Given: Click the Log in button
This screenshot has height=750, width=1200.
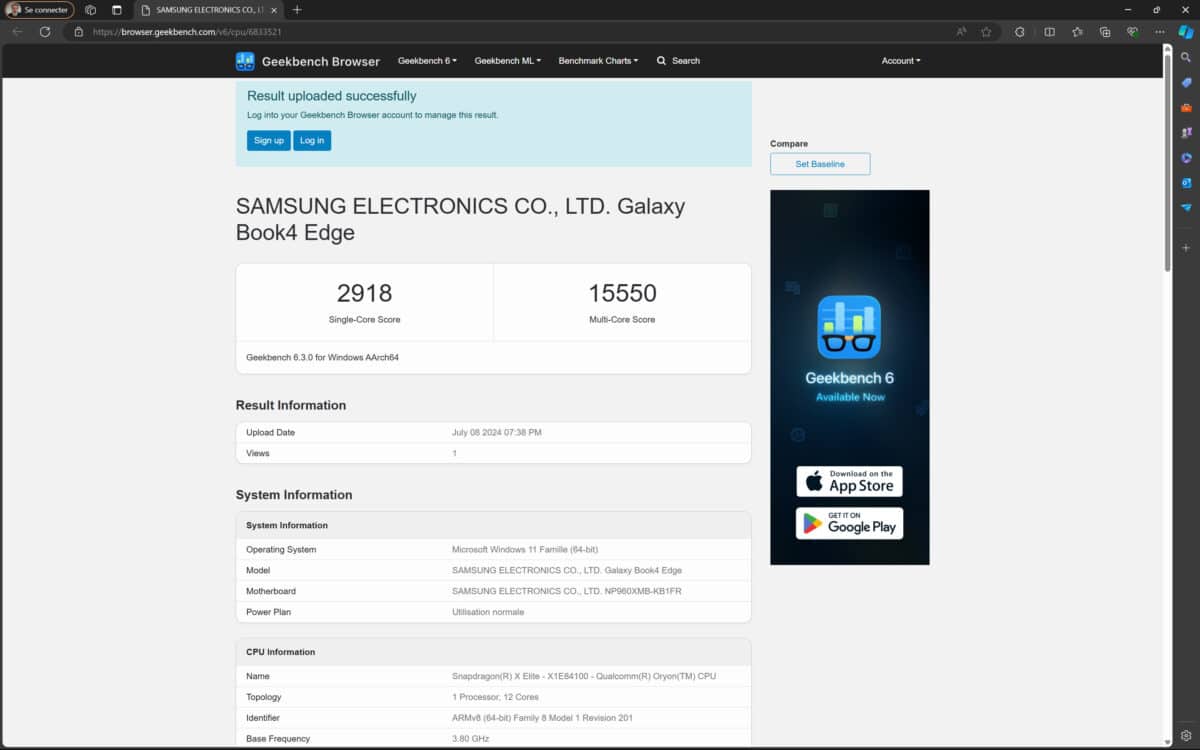Looking at the screenshot, I should (312, 141).
